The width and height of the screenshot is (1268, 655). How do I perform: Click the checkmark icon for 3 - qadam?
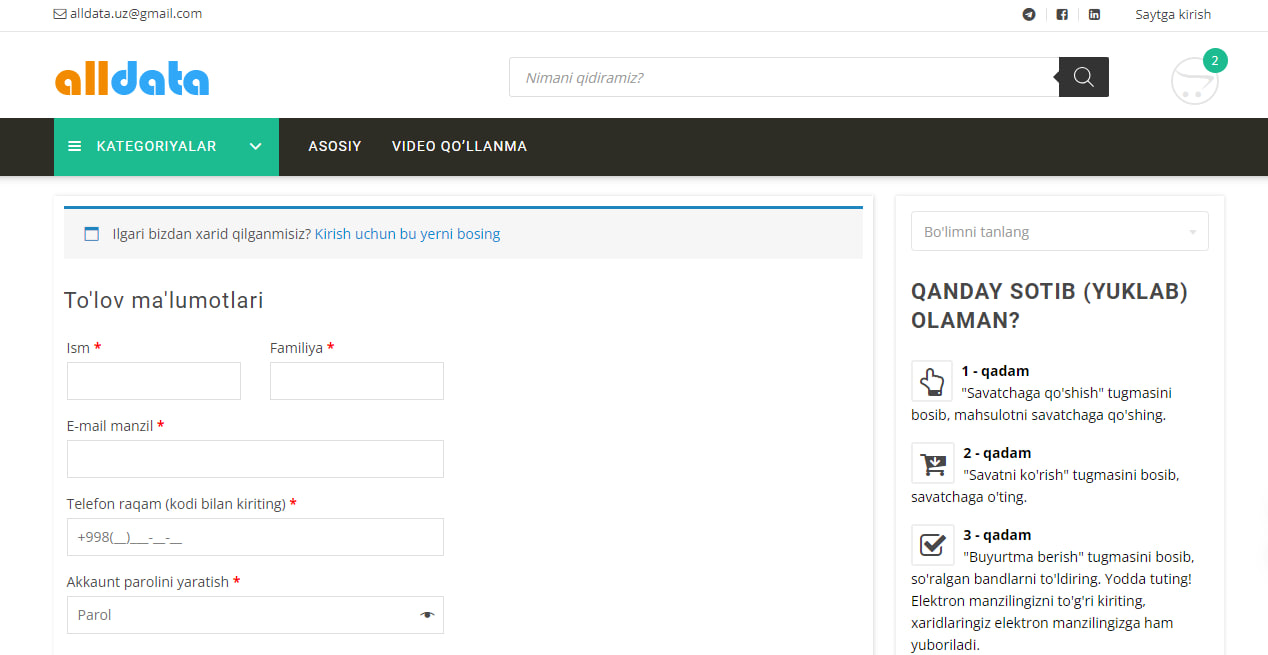click(932, 545)
